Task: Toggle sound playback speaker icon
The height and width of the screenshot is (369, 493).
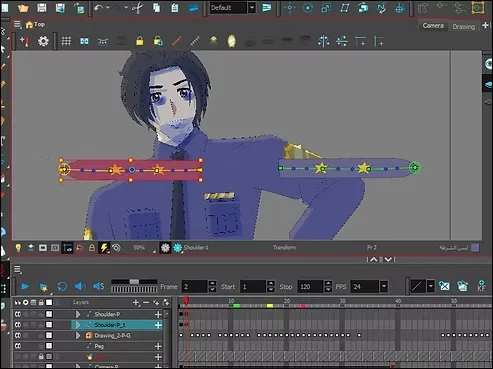Action: 80,286
